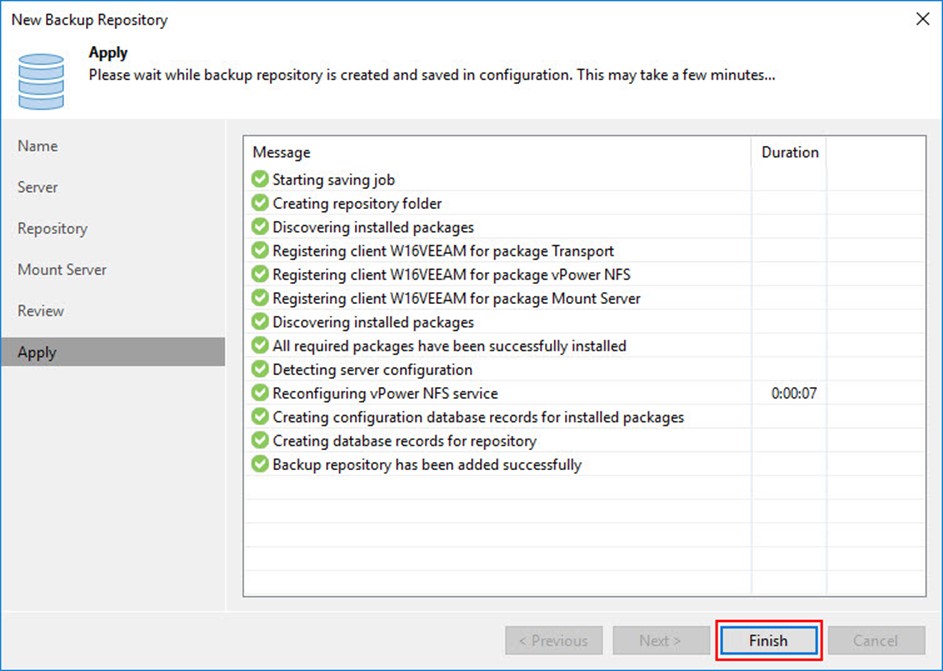Open the Server wizard step
Viewport: 943px width, 671px height.
coord(38,187)
